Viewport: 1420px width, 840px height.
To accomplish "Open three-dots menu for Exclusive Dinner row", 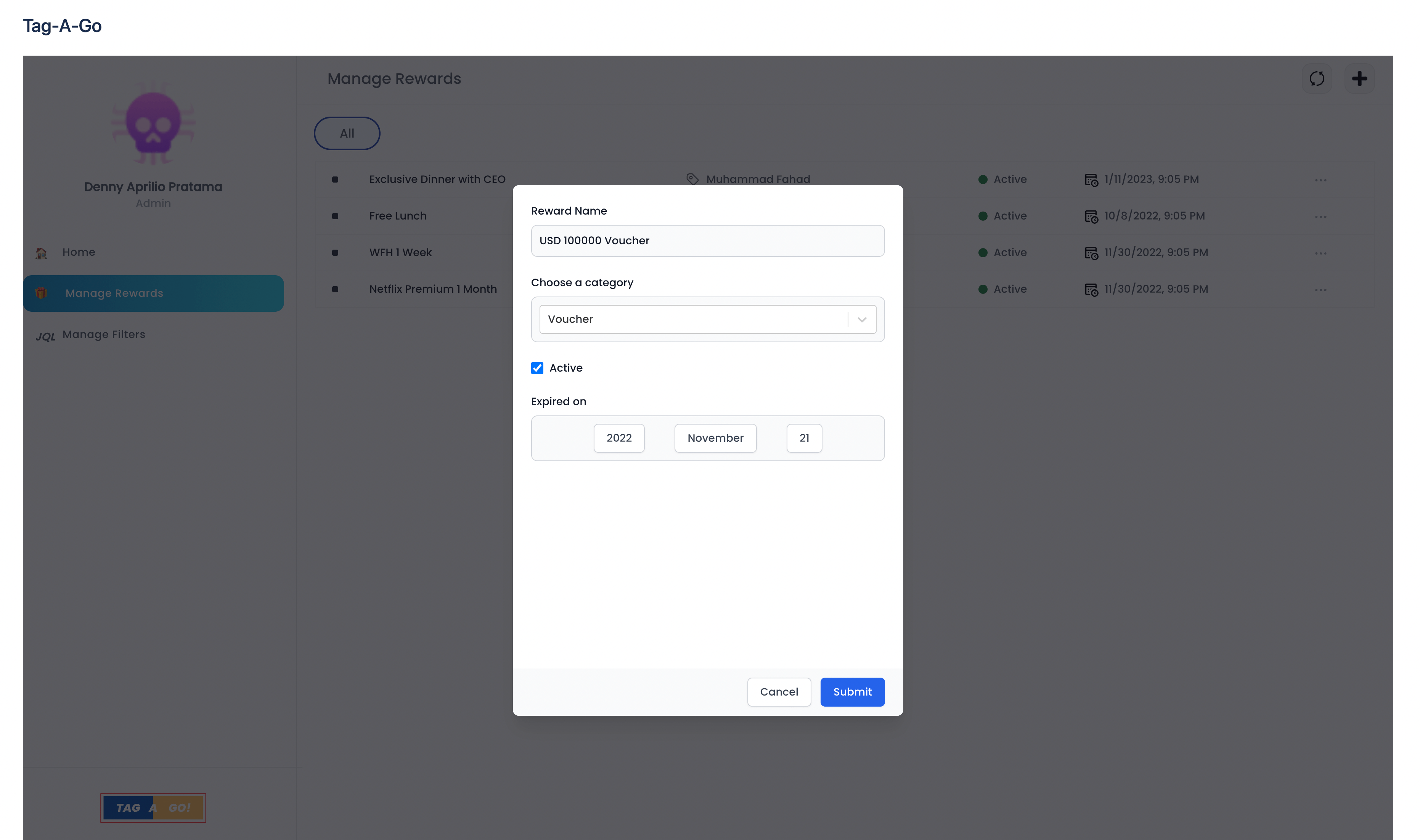I will click(1320, 180).
